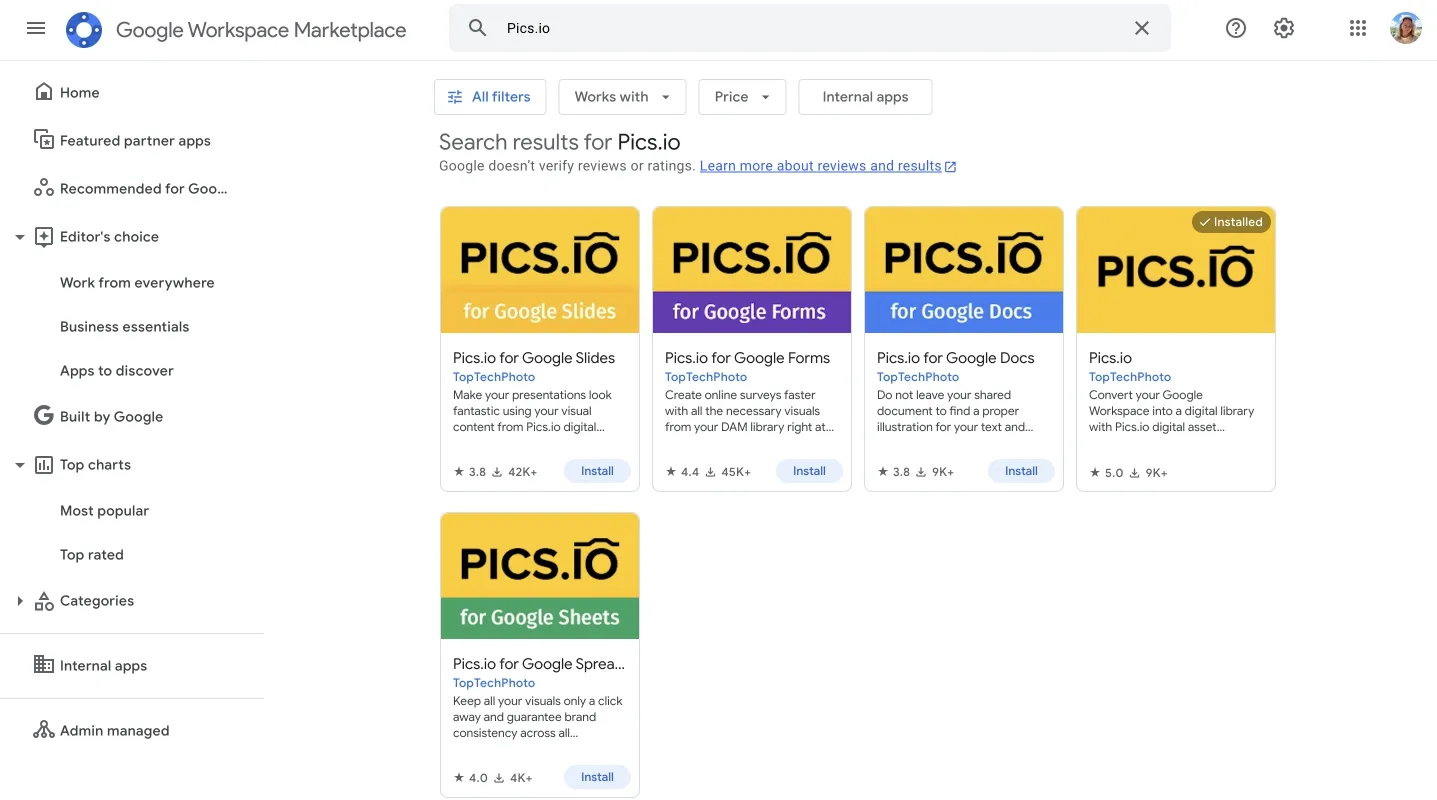This screenshot has width=1437, height=800.
Task: Toggle All filters panel
Action: click(x=490, y=96)
